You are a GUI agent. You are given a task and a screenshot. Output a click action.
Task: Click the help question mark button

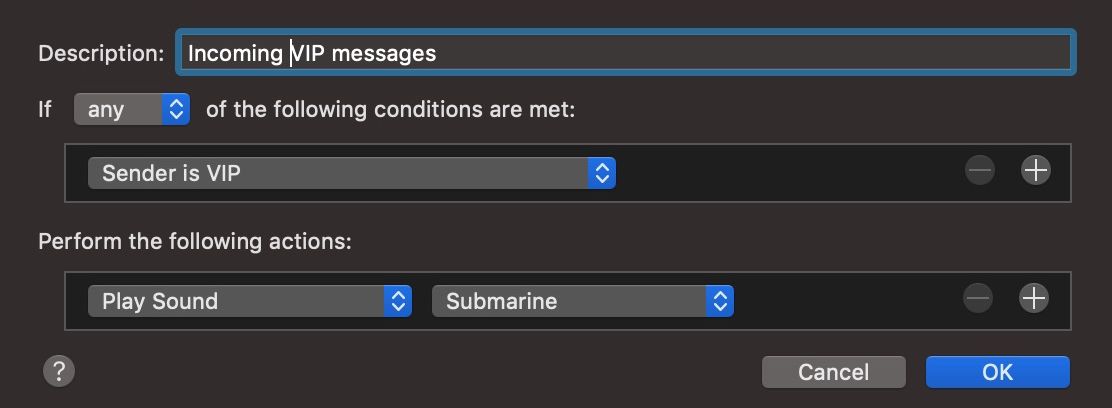(x=59, y=371)
